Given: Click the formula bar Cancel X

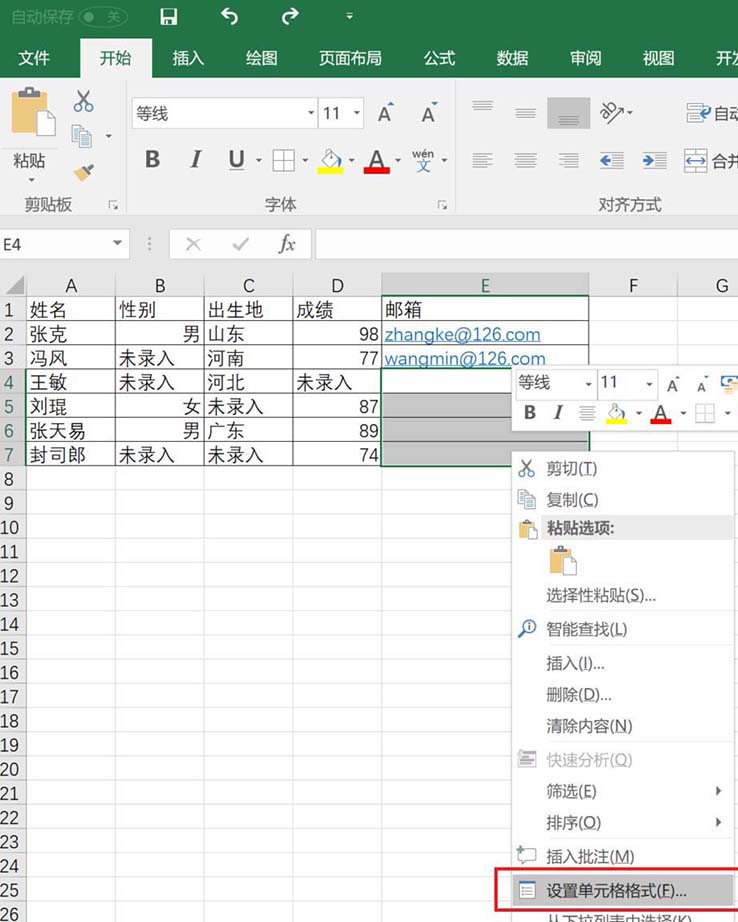Looking at the screenshot, I should [193, 243].
